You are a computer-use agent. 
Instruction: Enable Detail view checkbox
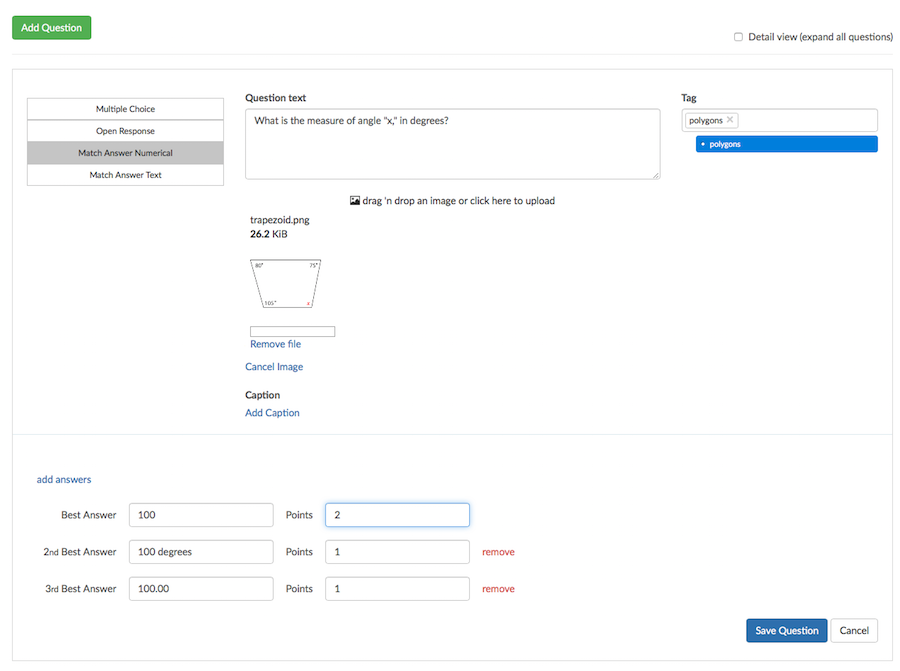(x=738, y=37)
